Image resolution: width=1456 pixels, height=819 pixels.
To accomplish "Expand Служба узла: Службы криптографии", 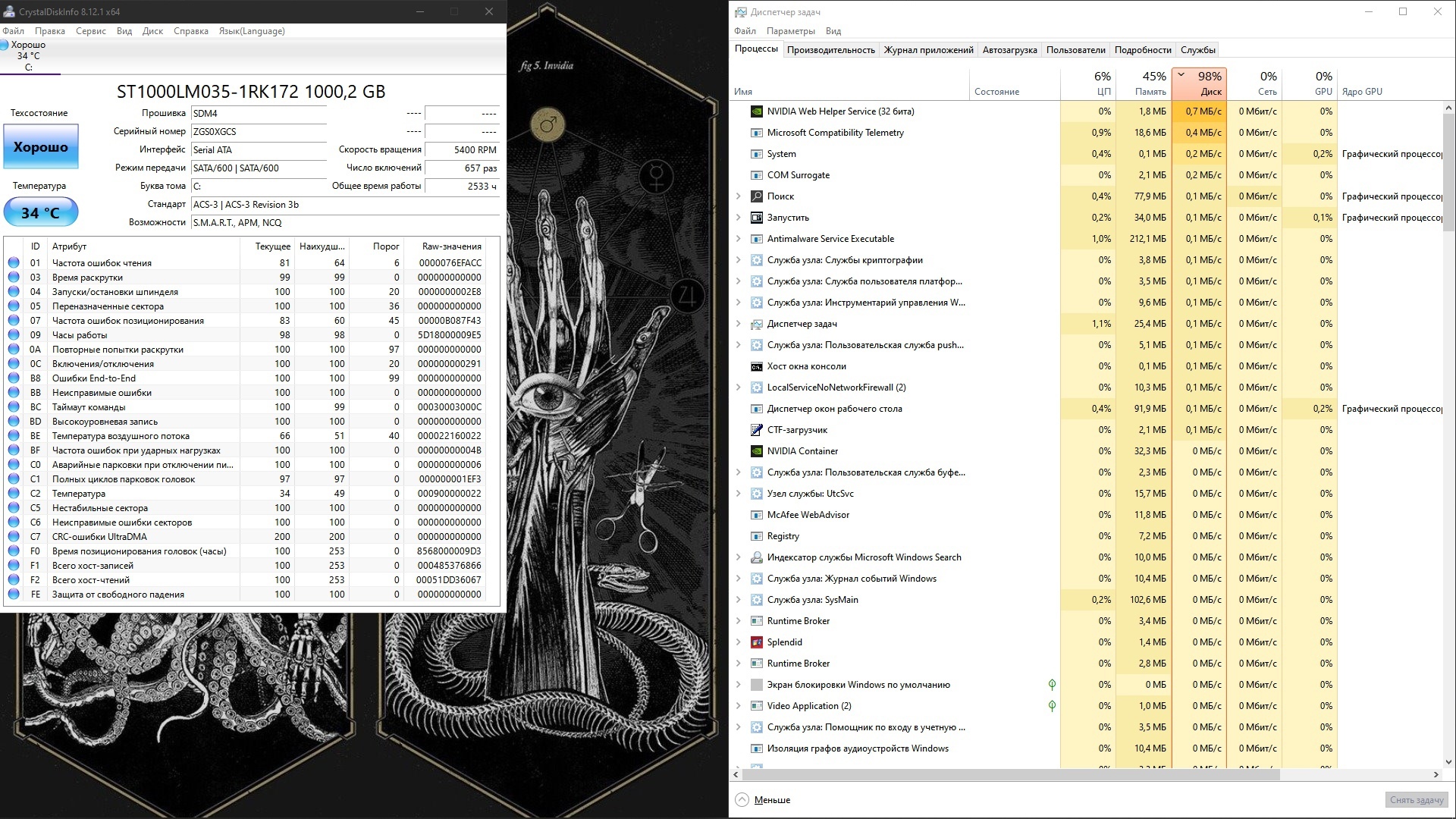I will click(x=739, y=260).
